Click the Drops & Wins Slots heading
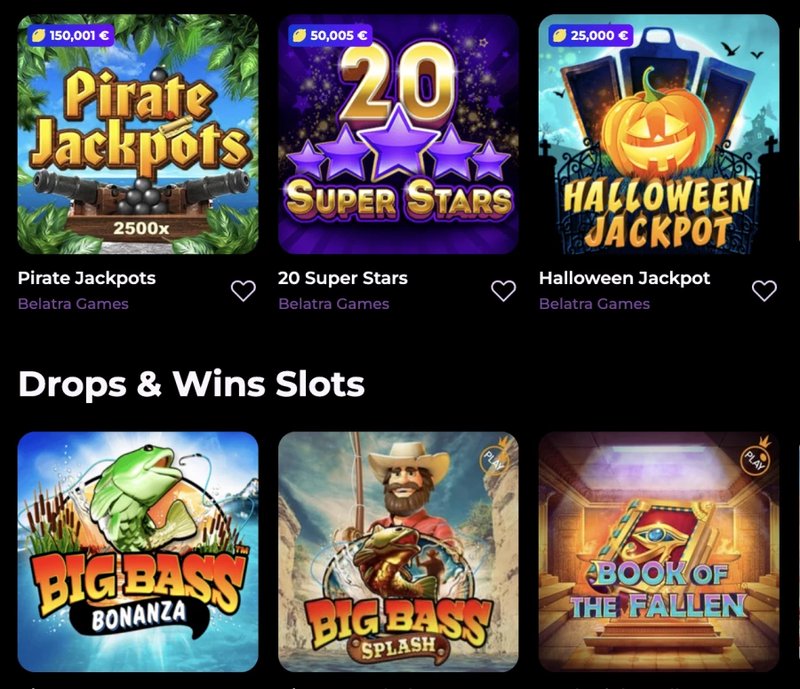 192,381
